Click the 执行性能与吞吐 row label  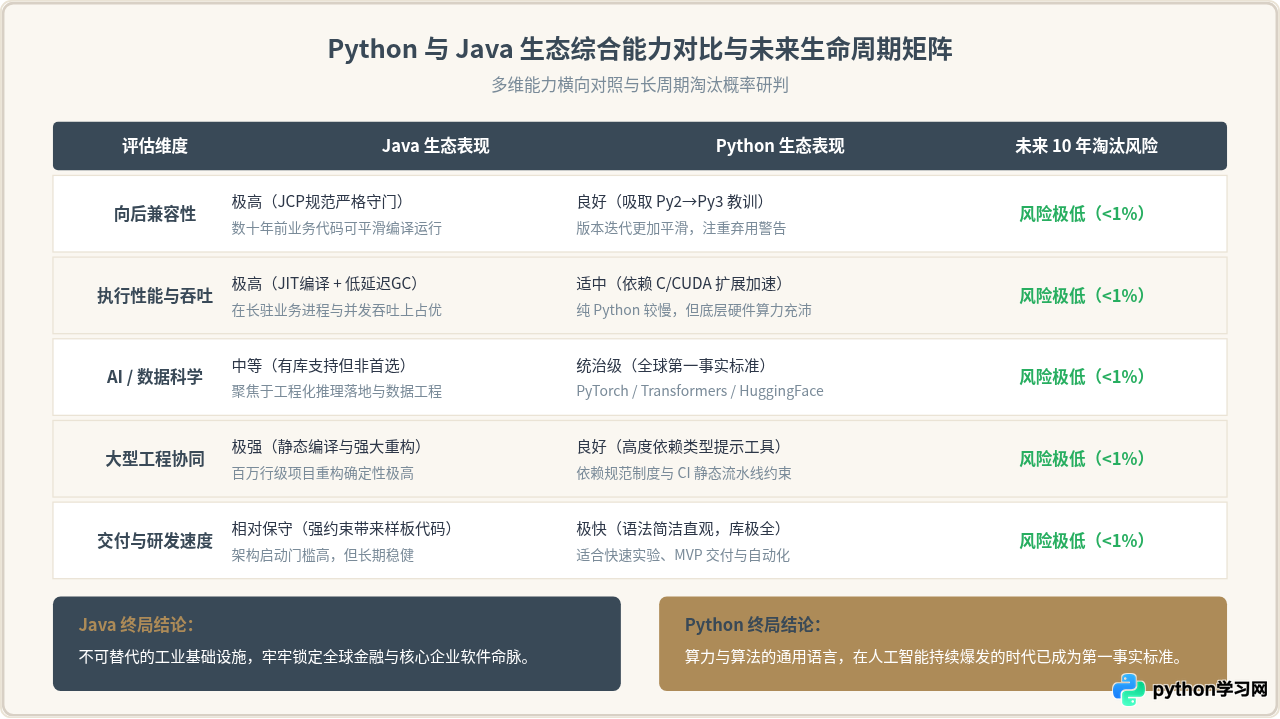point(155,296)
